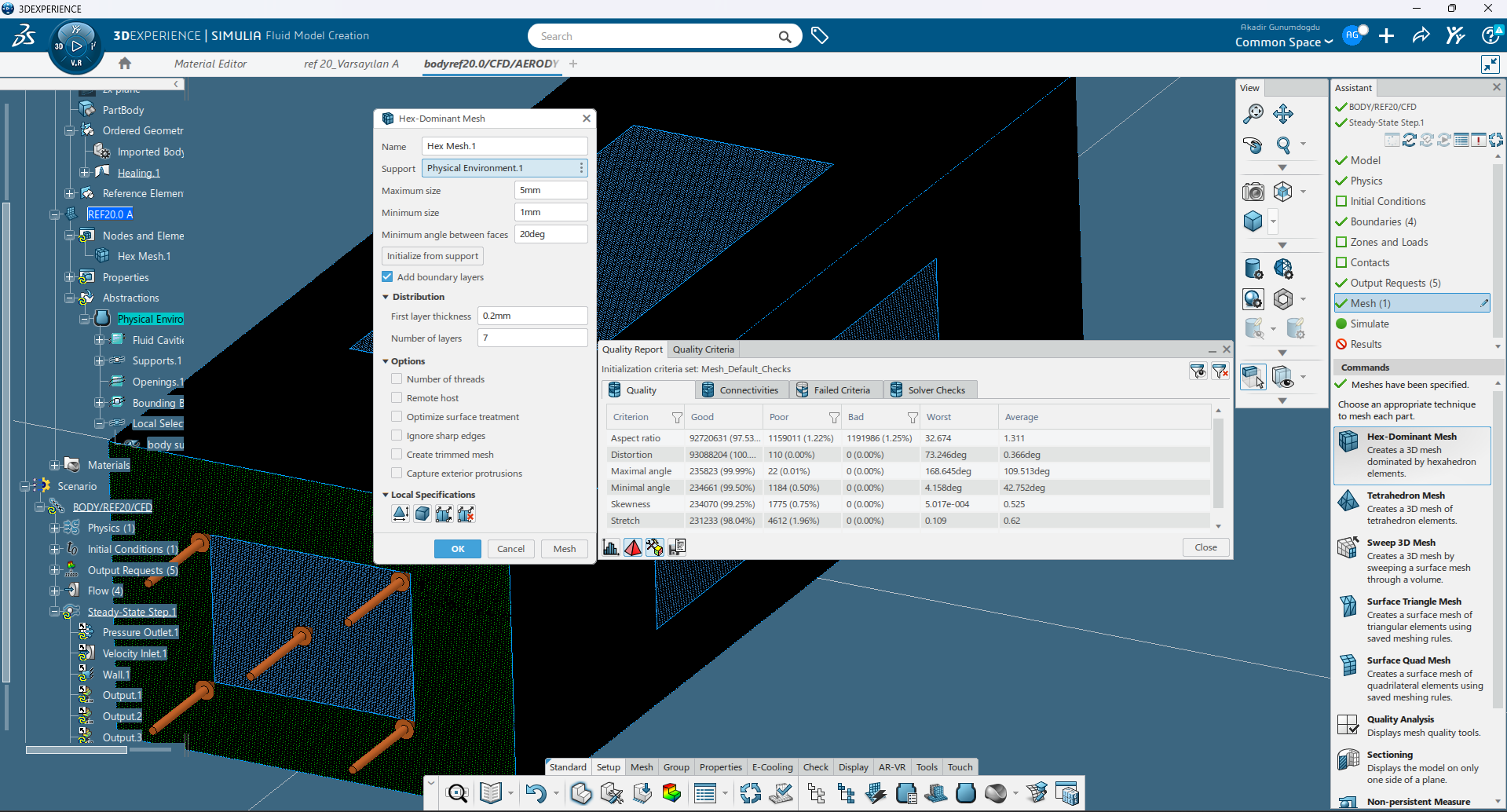Expand the Materials tree node

pyautogui.click(x=54, y=465)
